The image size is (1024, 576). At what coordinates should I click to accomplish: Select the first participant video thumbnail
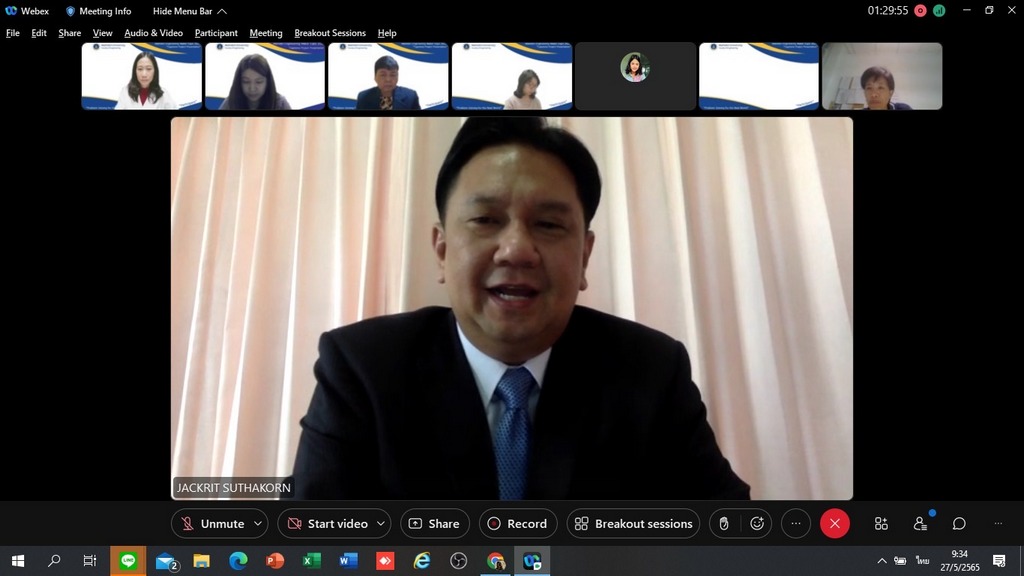pyautogui.click(x=141, y=76)
